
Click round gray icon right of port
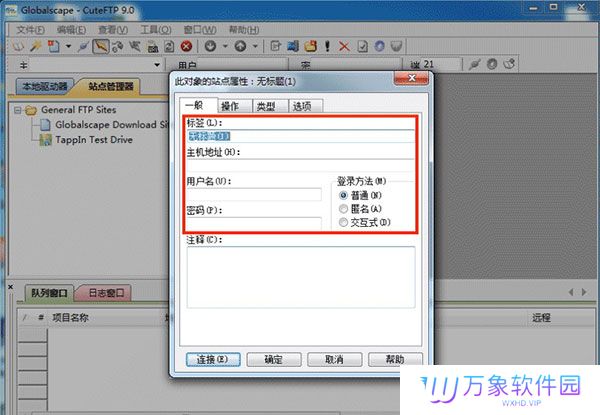point(492,64)
